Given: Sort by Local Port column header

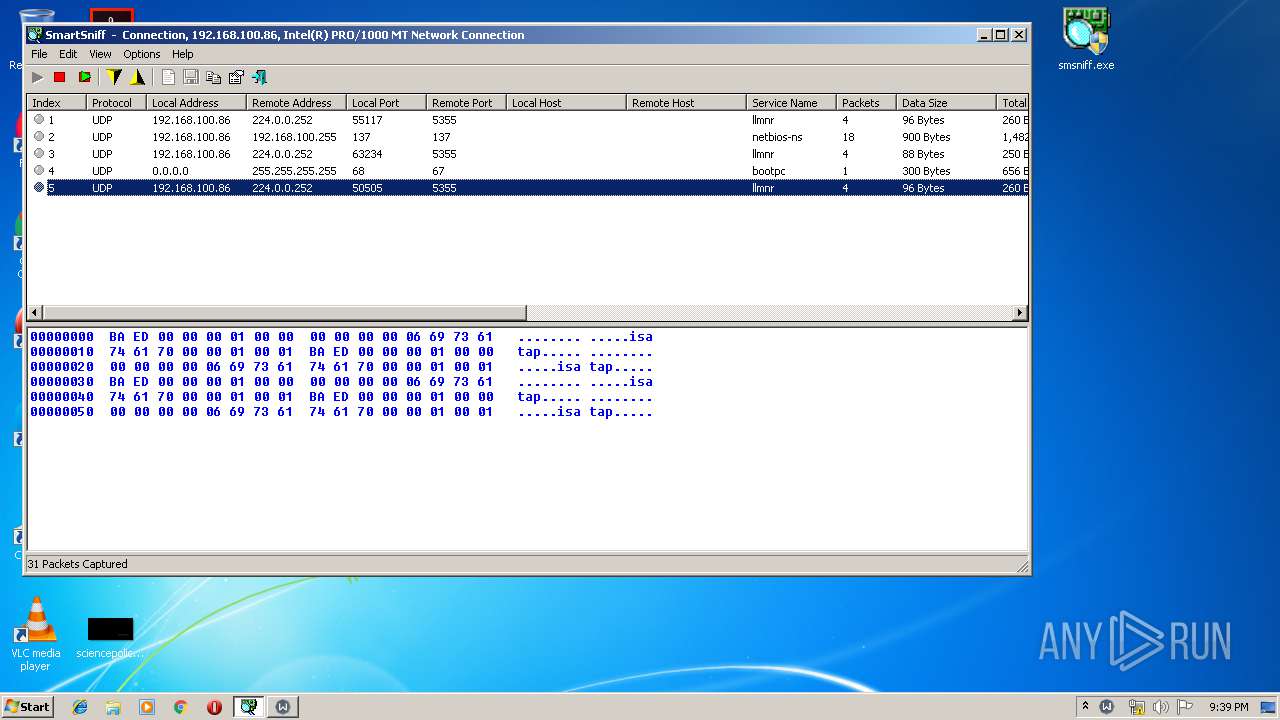Looking at the screenshot, I should (386, 103).
